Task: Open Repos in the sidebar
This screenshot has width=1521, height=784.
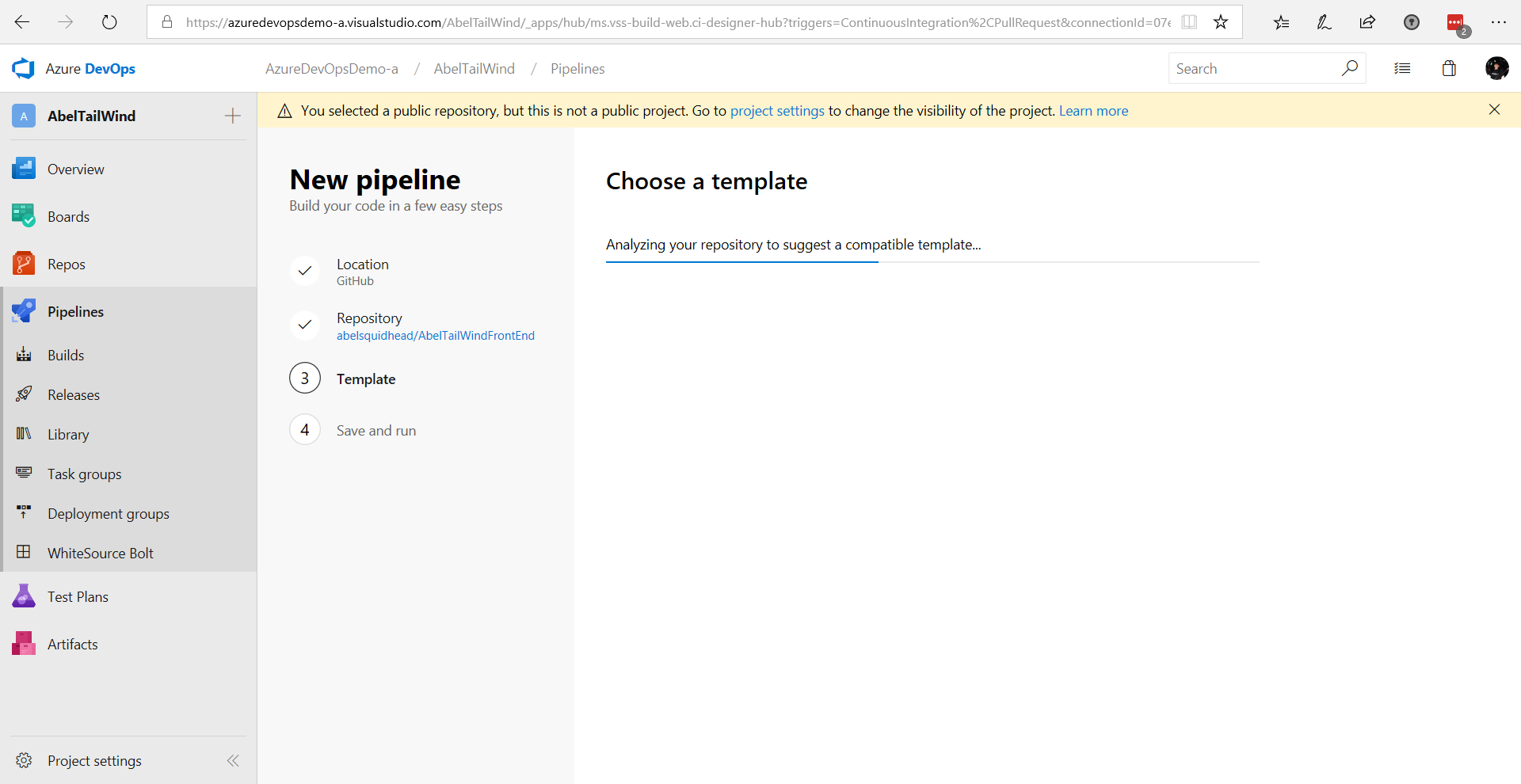Action: click(x=128, y=264)
